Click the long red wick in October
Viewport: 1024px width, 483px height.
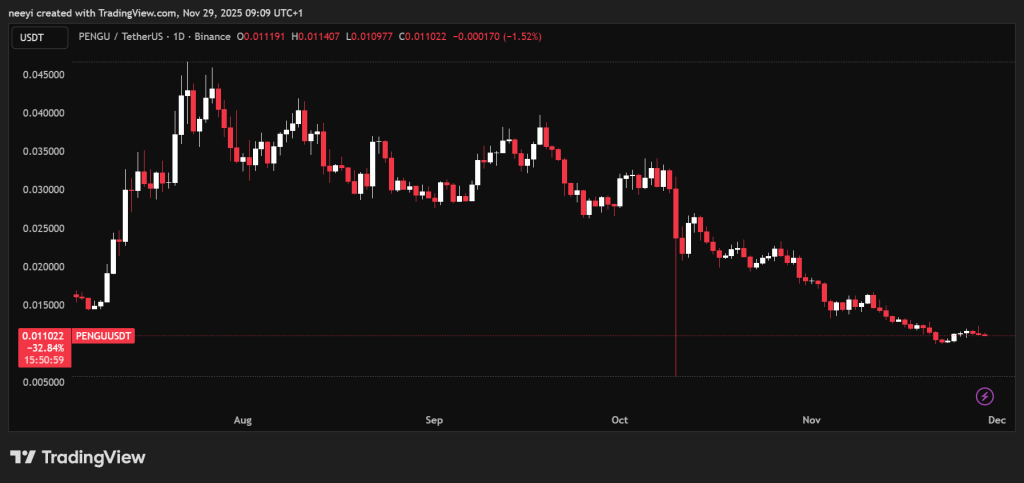pyautogui.click(x=677, y=320)
